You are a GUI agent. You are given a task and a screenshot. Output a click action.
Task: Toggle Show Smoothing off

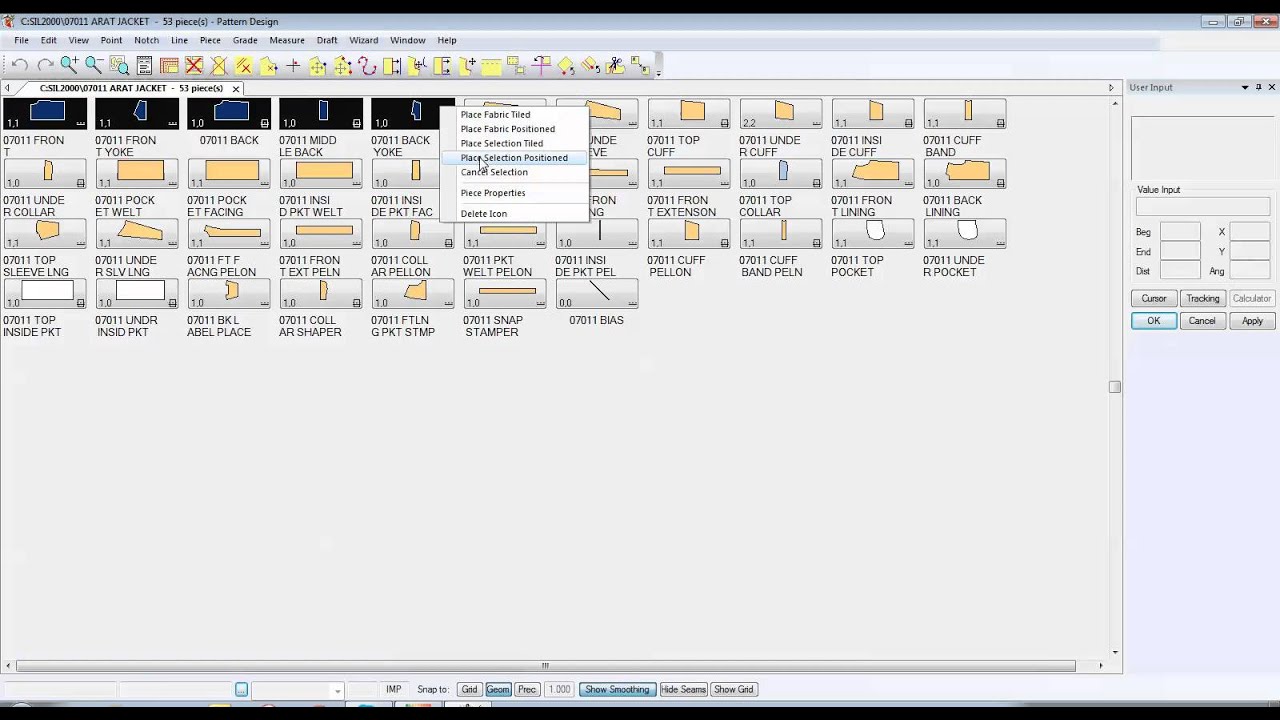(x=617, y=689)
